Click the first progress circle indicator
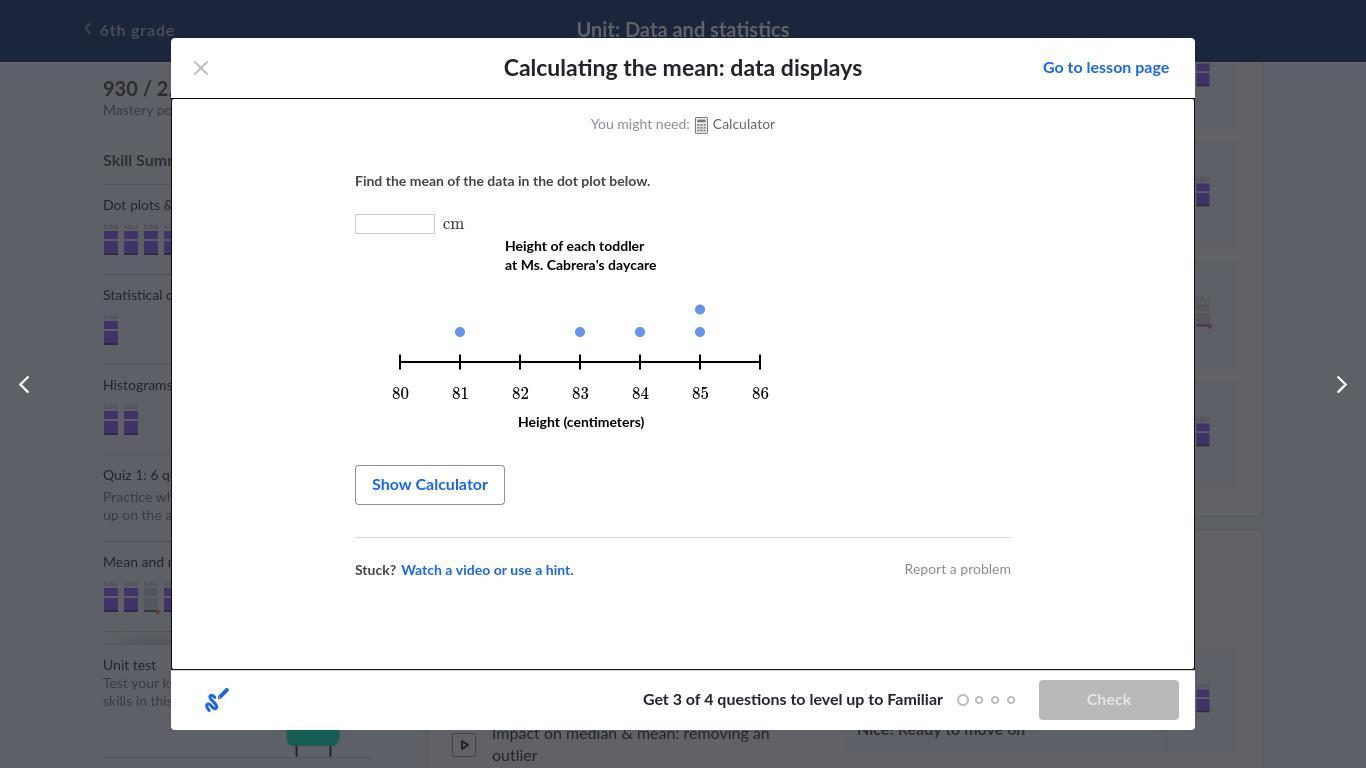 point(963,700)
